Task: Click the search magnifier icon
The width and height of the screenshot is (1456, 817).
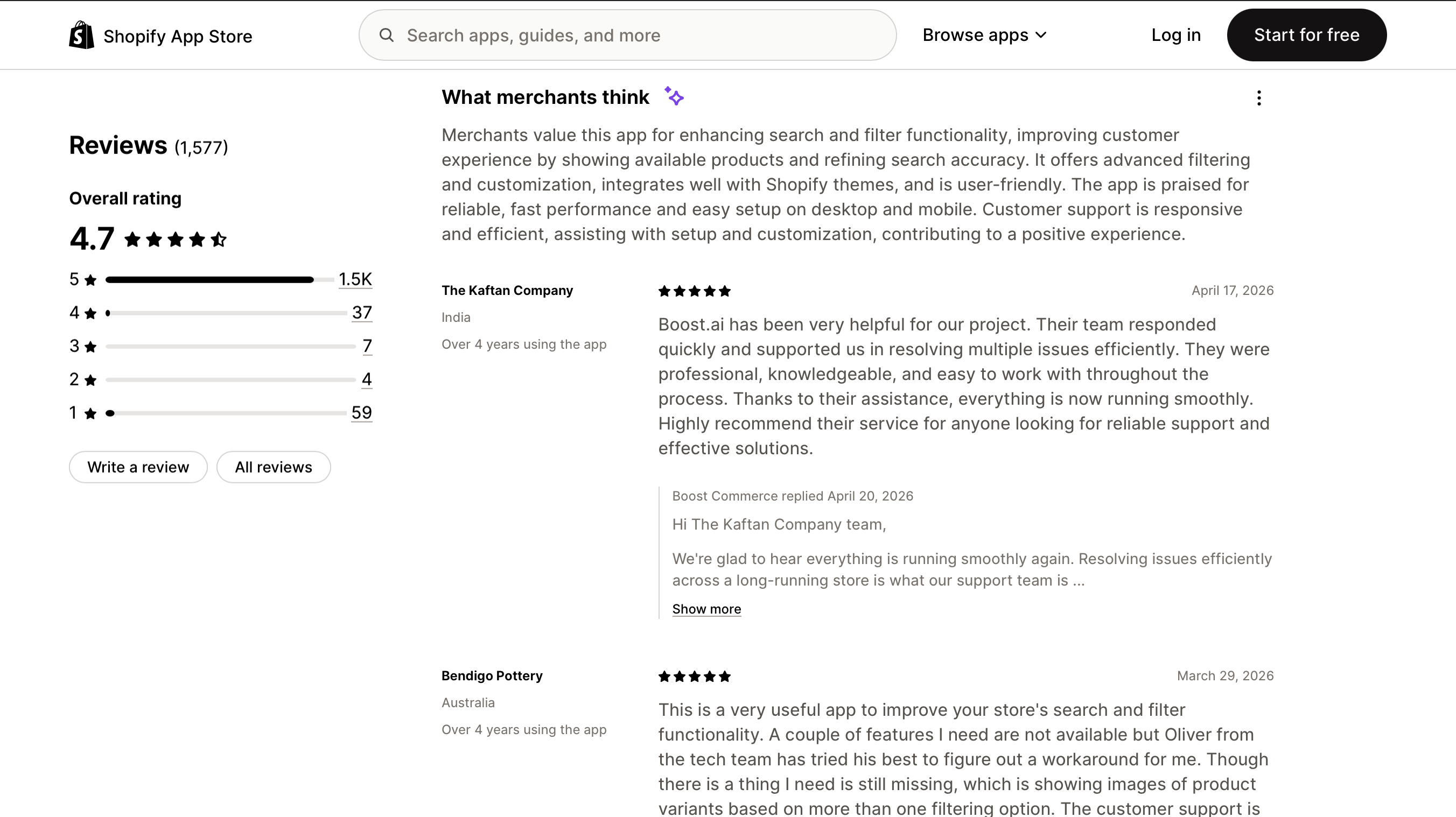Action: click(x=387, y=35)
